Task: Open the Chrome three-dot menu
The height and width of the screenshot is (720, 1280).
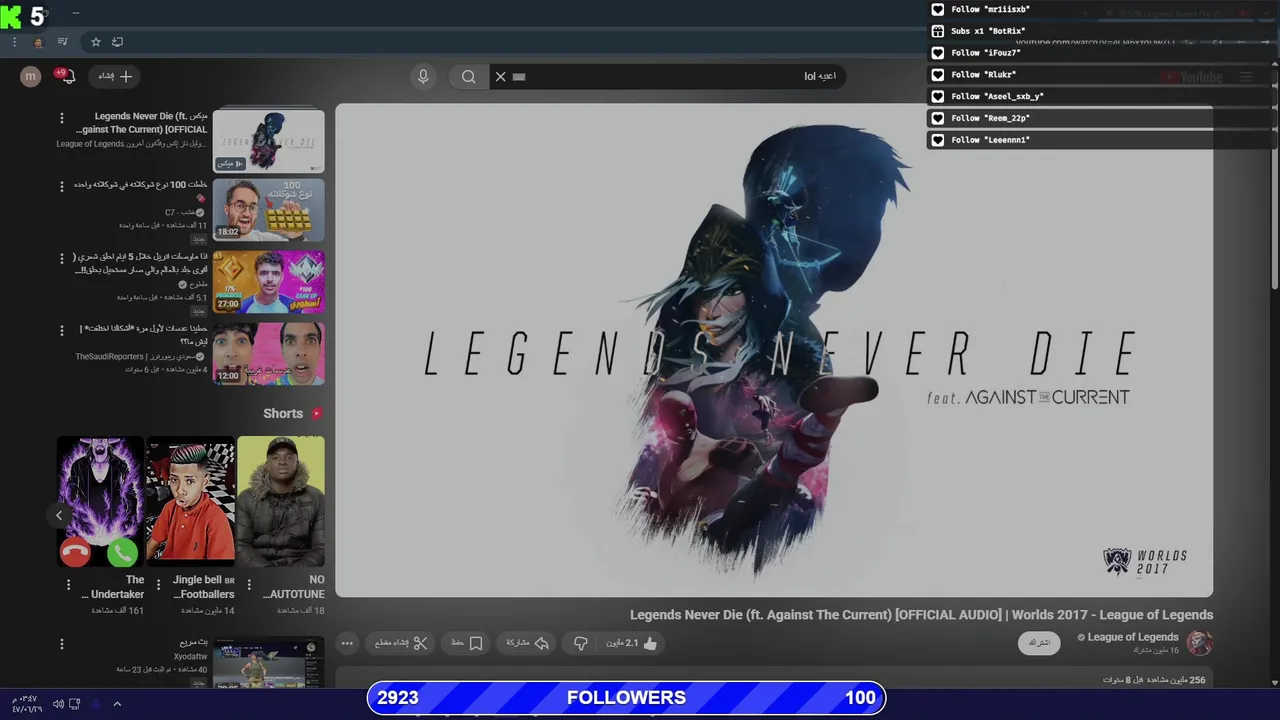Action: tap(14, 42)
